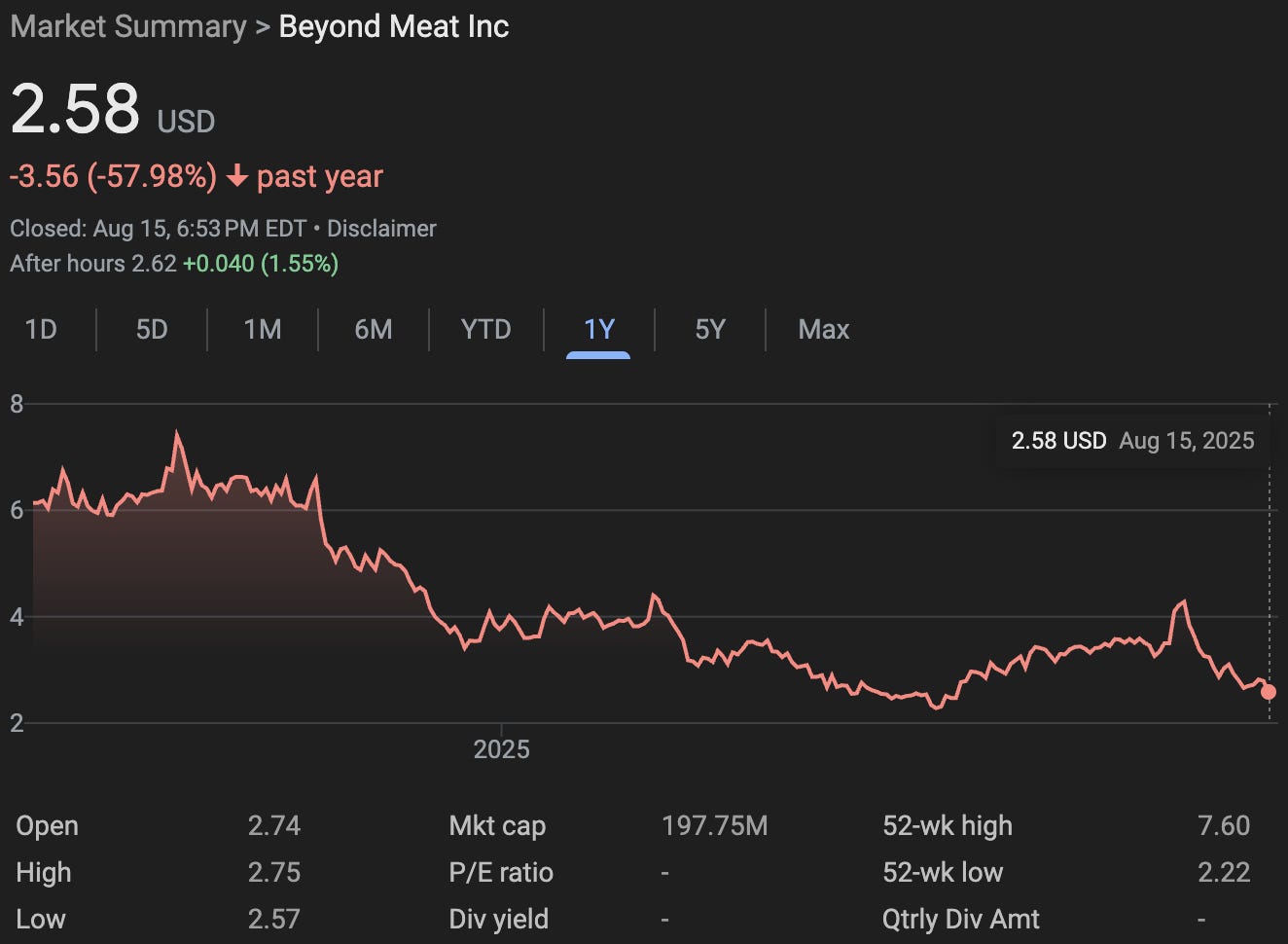Viewport: 1288px width, 944px height.
Task: Click the y-axis label 4
Action: click(x=17, y=617)
